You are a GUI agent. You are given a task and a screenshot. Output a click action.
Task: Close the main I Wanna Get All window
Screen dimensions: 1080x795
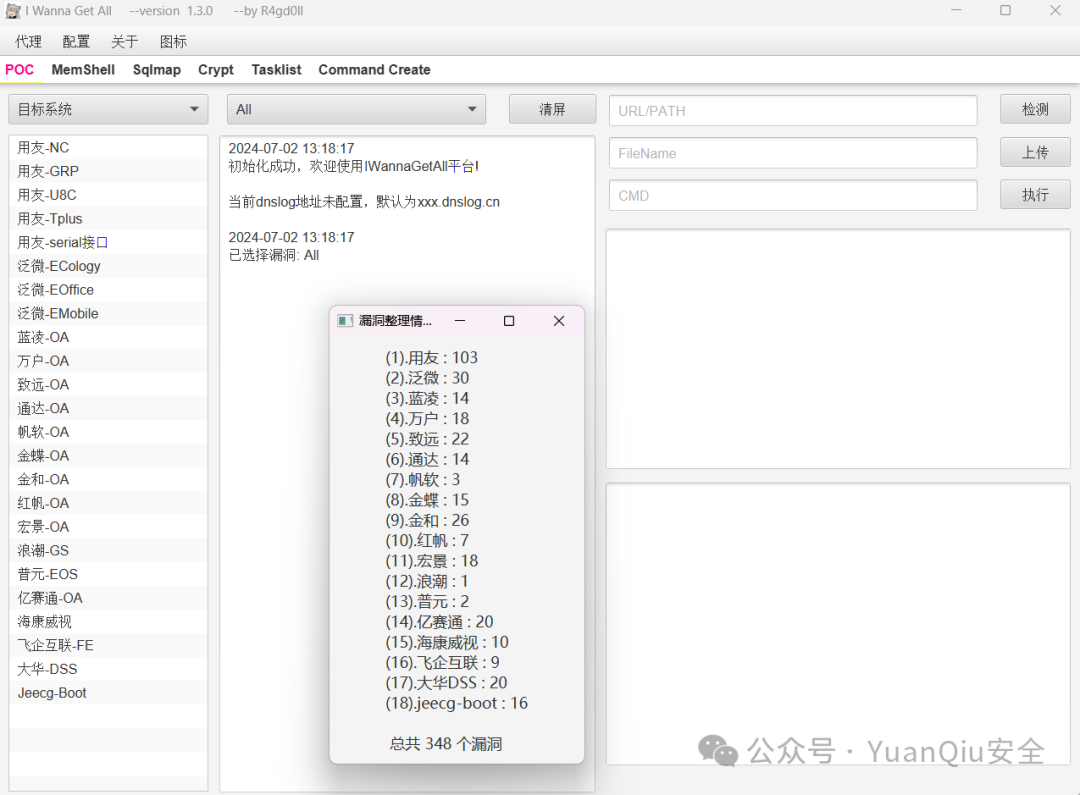coord(1055,10)
